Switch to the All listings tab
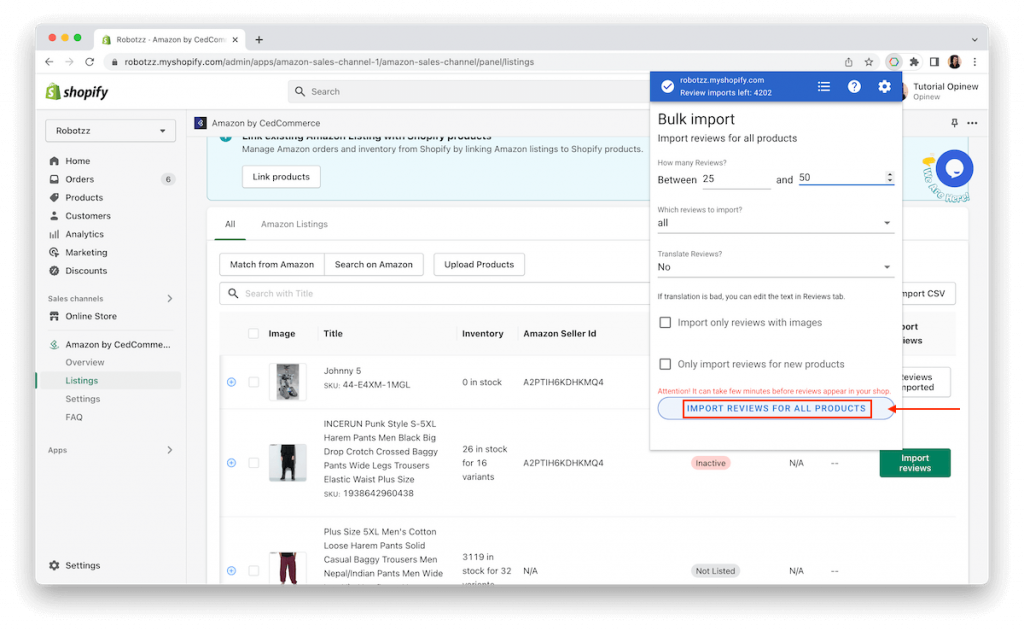The height and width of the screenshot is (631, 1024). point(230,224)
